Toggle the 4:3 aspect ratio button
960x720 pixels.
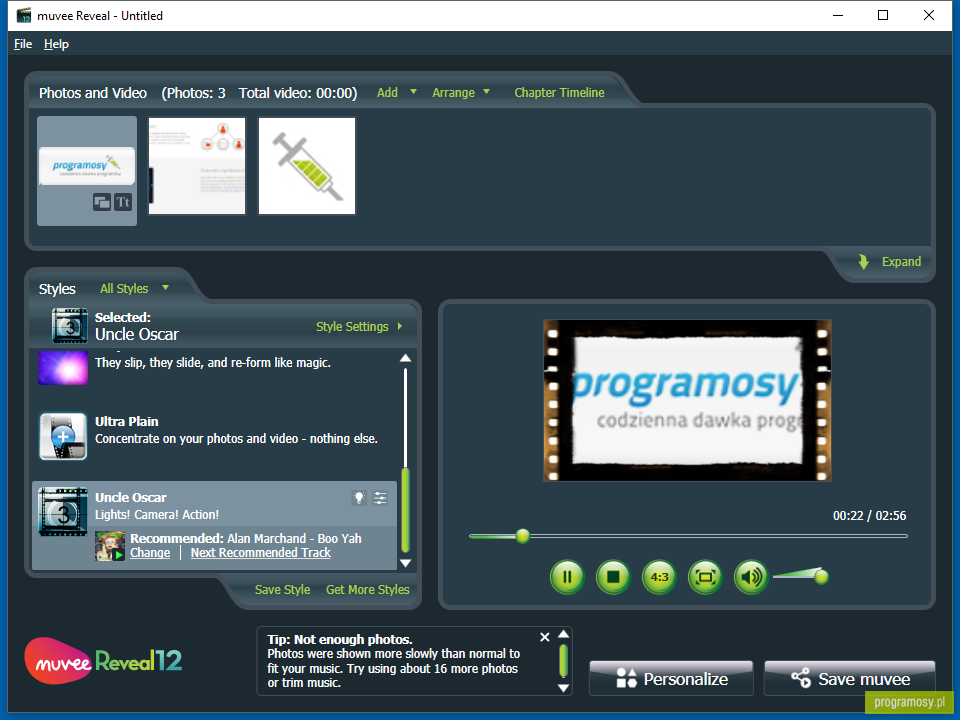coord(659,577)
